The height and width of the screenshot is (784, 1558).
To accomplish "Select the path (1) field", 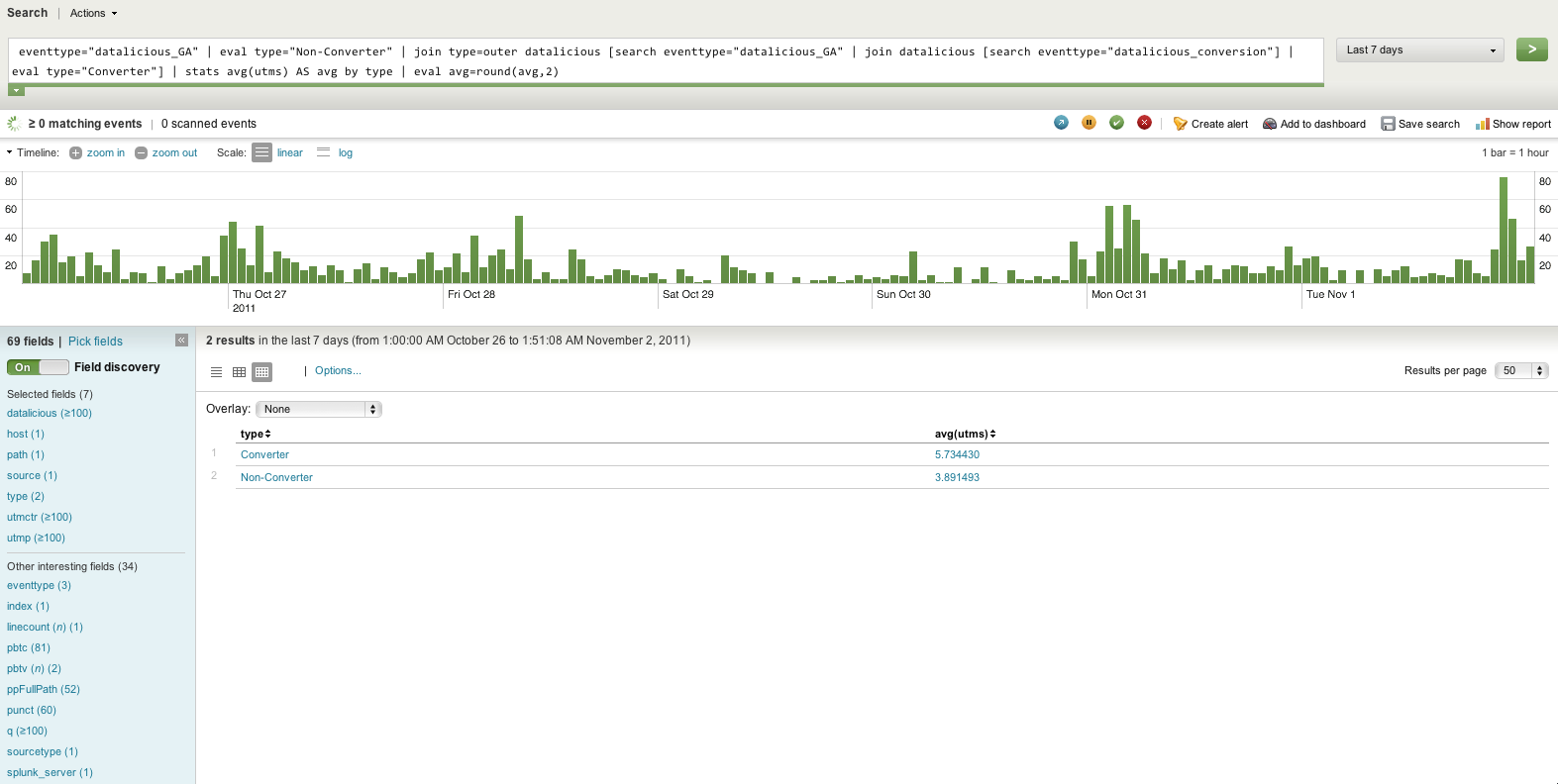I will coord(25,454).
